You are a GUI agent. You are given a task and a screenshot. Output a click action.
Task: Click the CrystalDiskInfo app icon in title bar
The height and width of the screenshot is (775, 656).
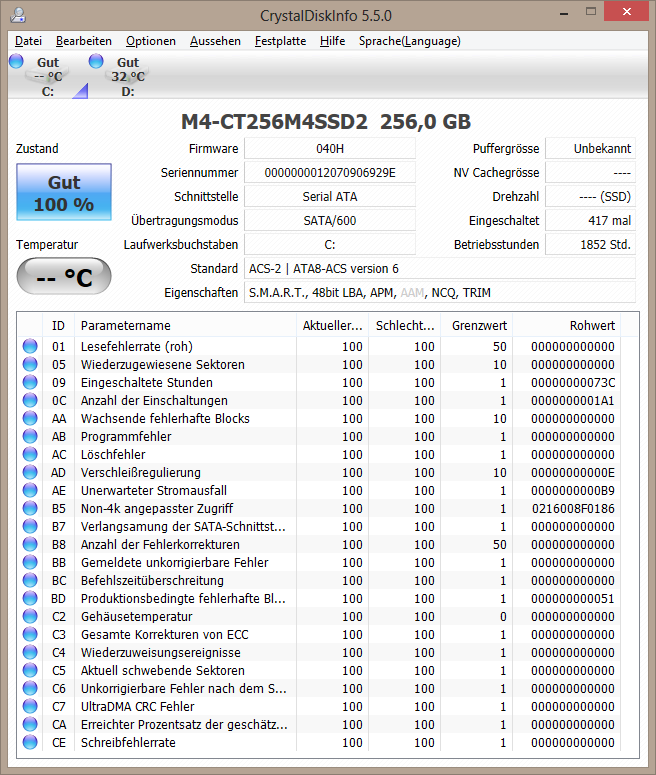18,15
